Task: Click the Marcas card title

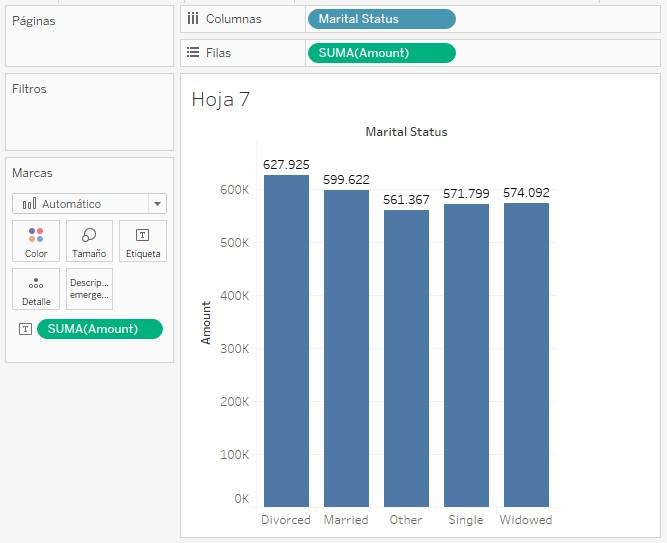Action: pyautogui.click(x=32, y=173)
